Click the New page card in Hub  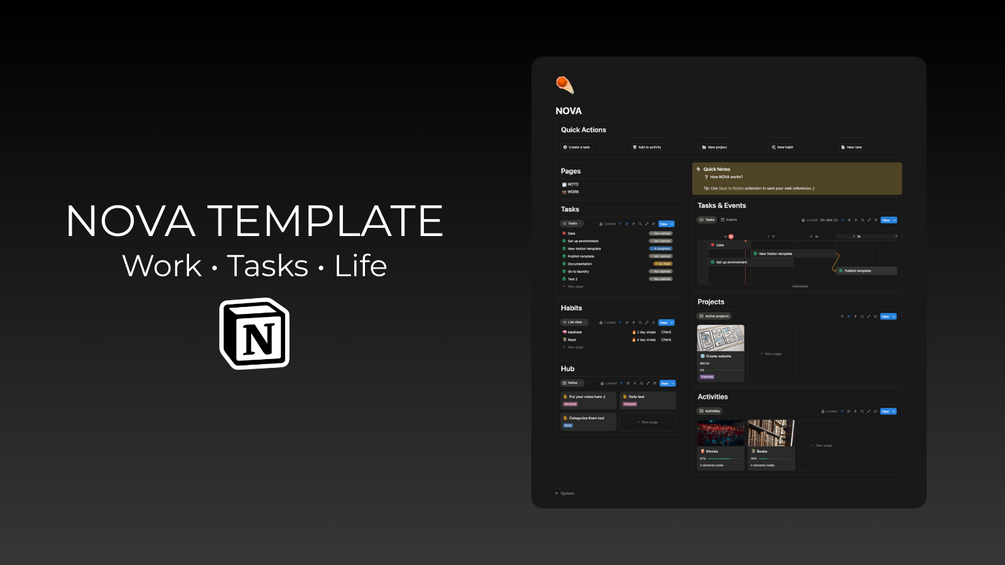point(647,422)
